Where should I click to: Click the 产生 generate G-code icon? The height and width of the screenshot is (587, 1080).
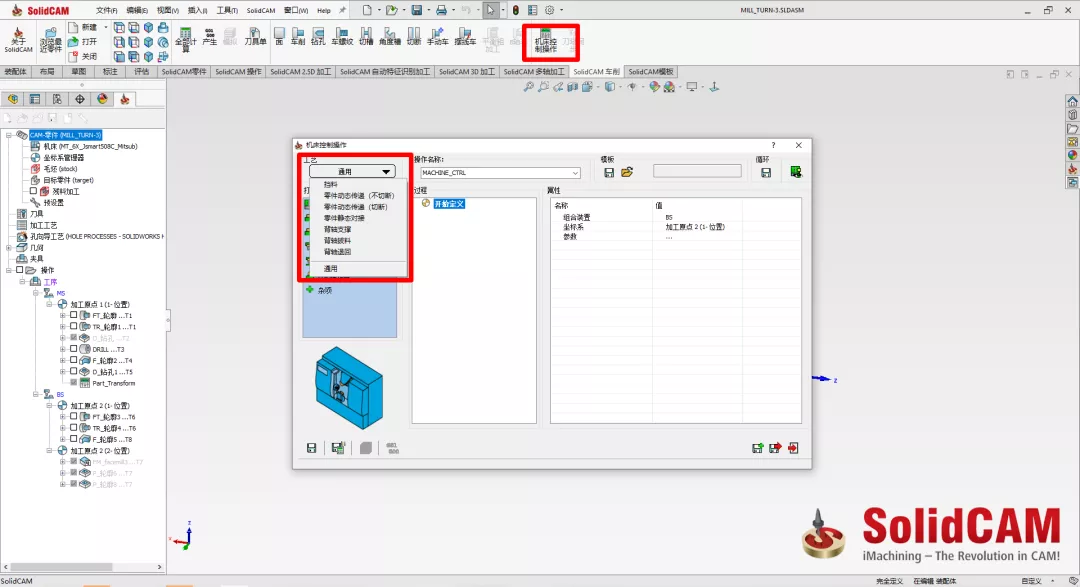pos(209,37)
